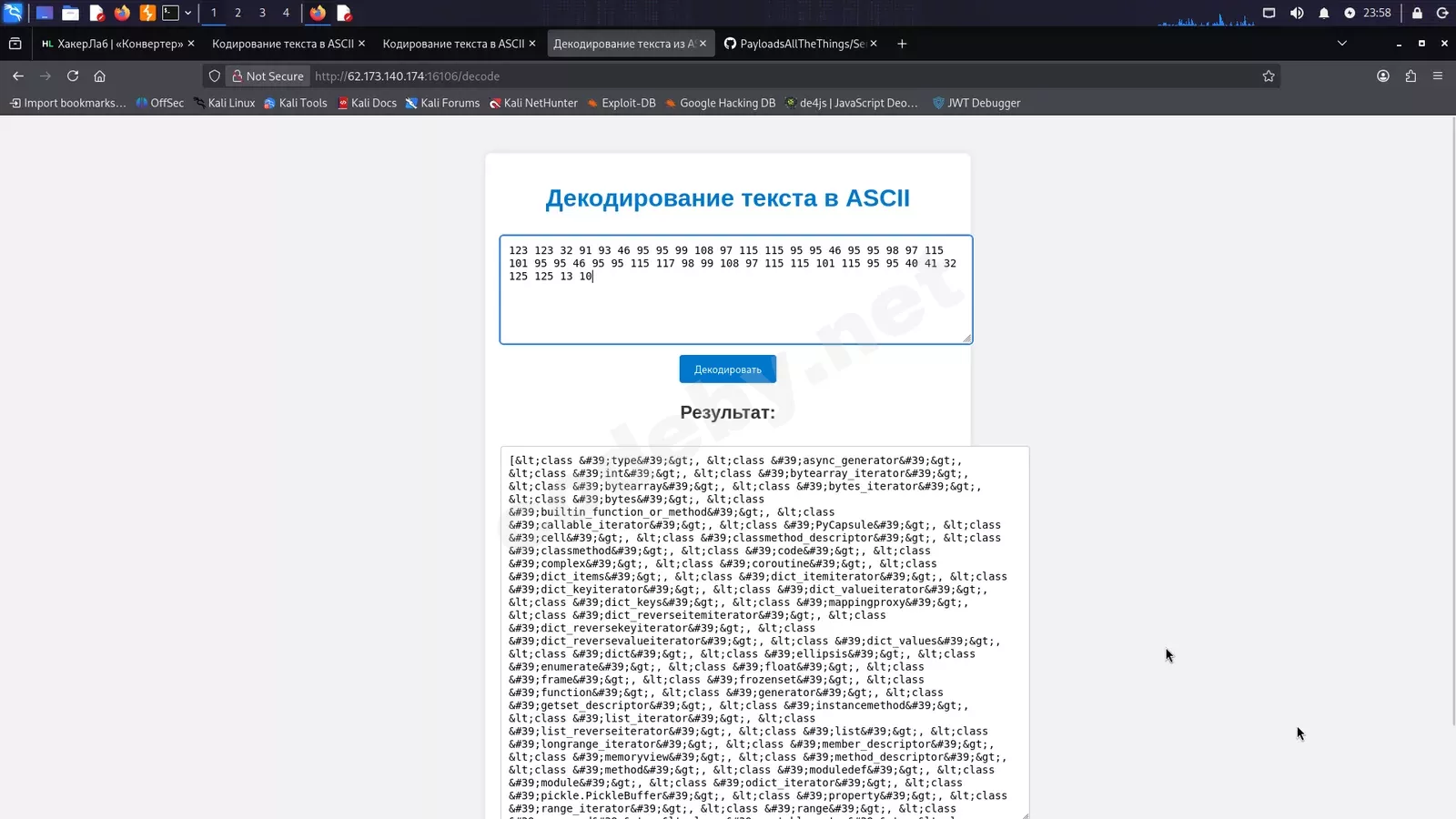Open the Import bookmarks… item
Screen dimensions: 1456x819
tap(68, 103)
